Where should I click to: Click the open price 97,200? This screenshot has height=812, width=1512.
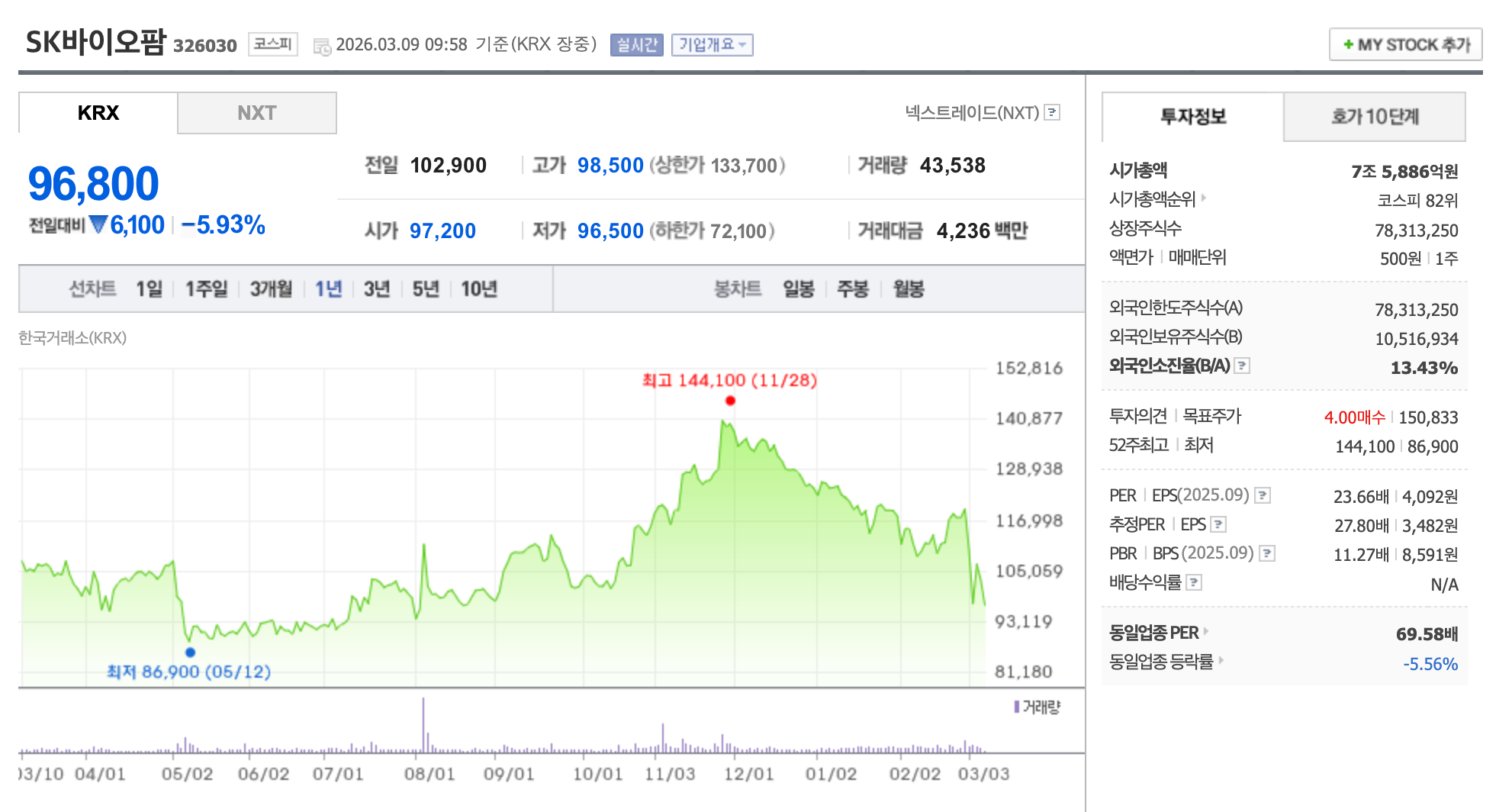442,231
